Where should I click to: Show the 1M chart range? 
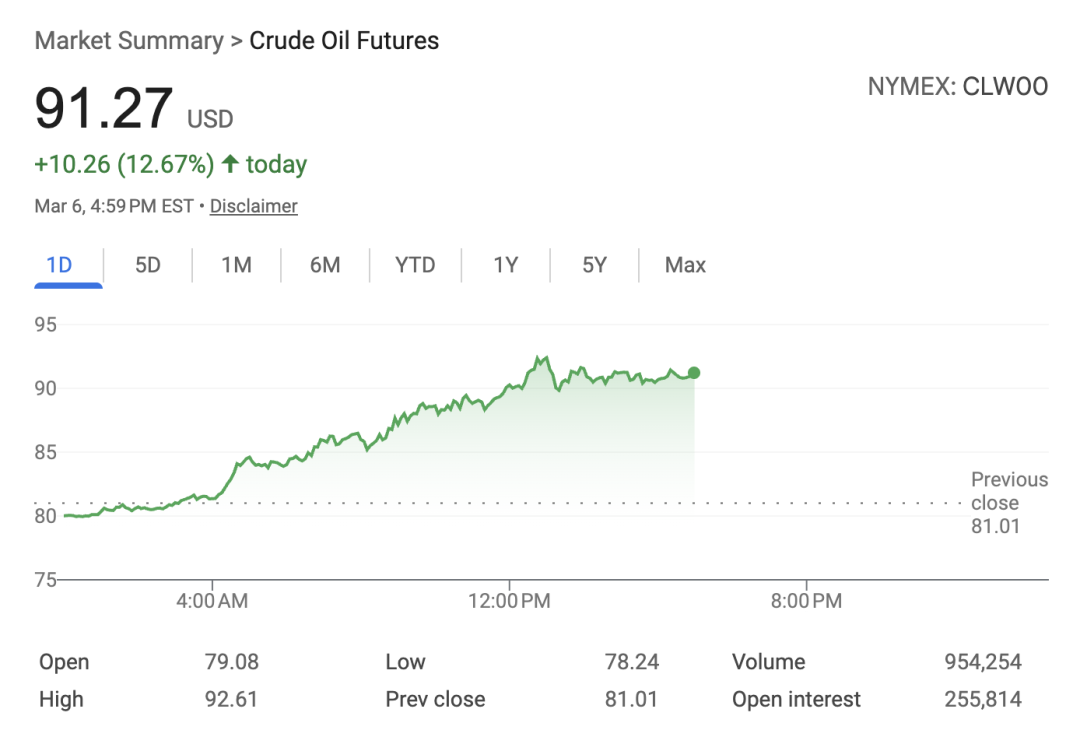[x=236, y=265]
